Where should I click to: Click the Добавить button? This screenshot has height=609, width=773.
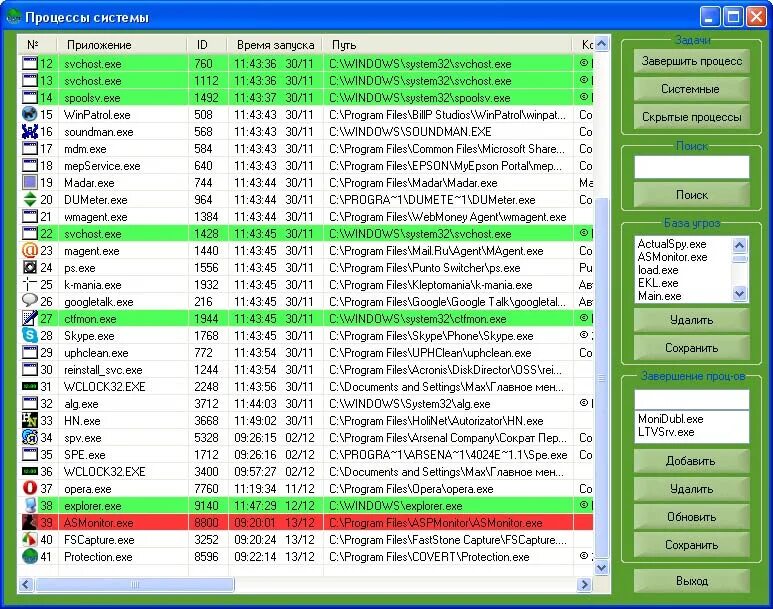(692, 461)
